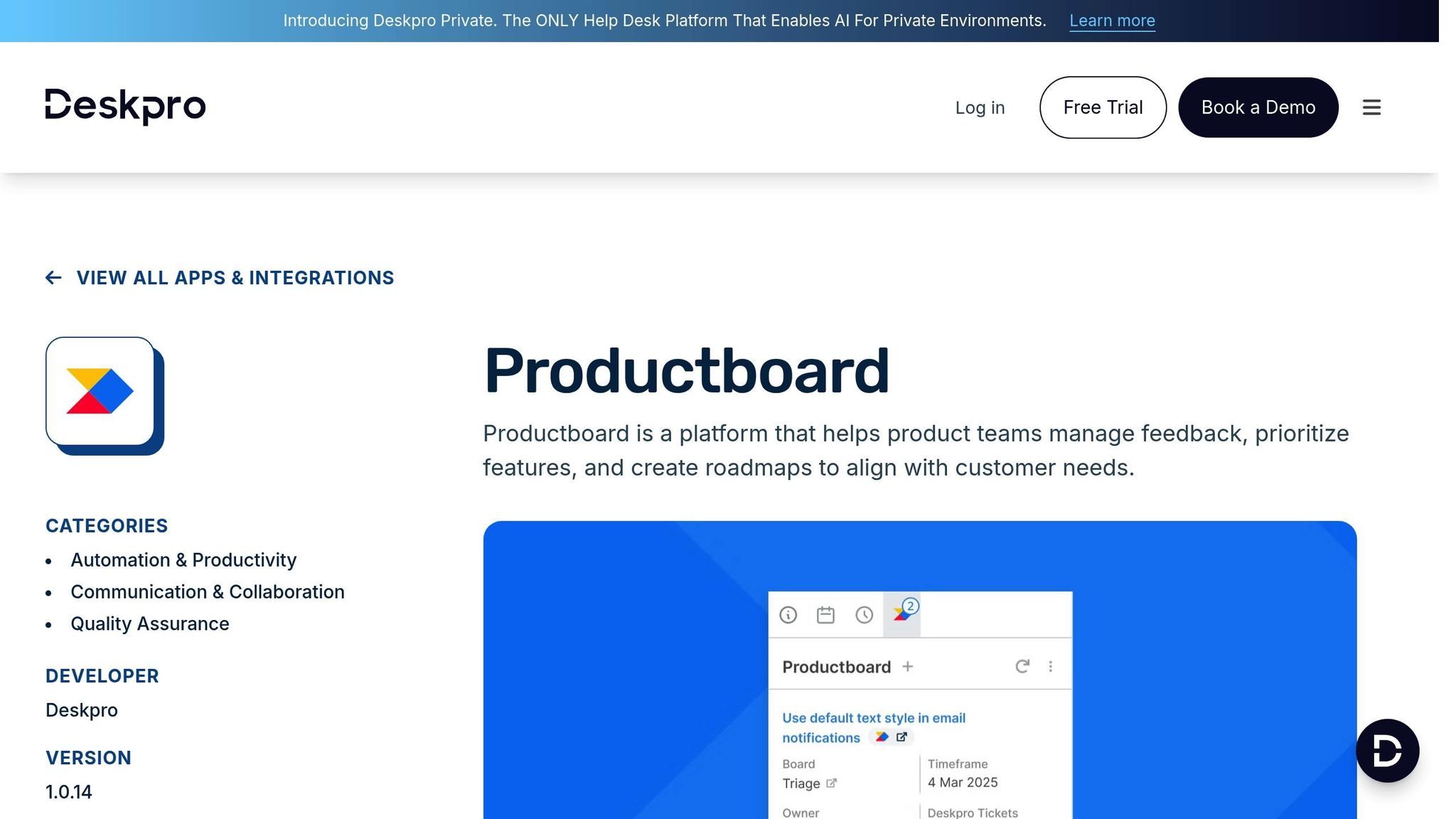Screen dimensions: 1456x819
Task: Open the calendar icon in the app toolbar
Action: pyautogui.click(x=825, y=615)
